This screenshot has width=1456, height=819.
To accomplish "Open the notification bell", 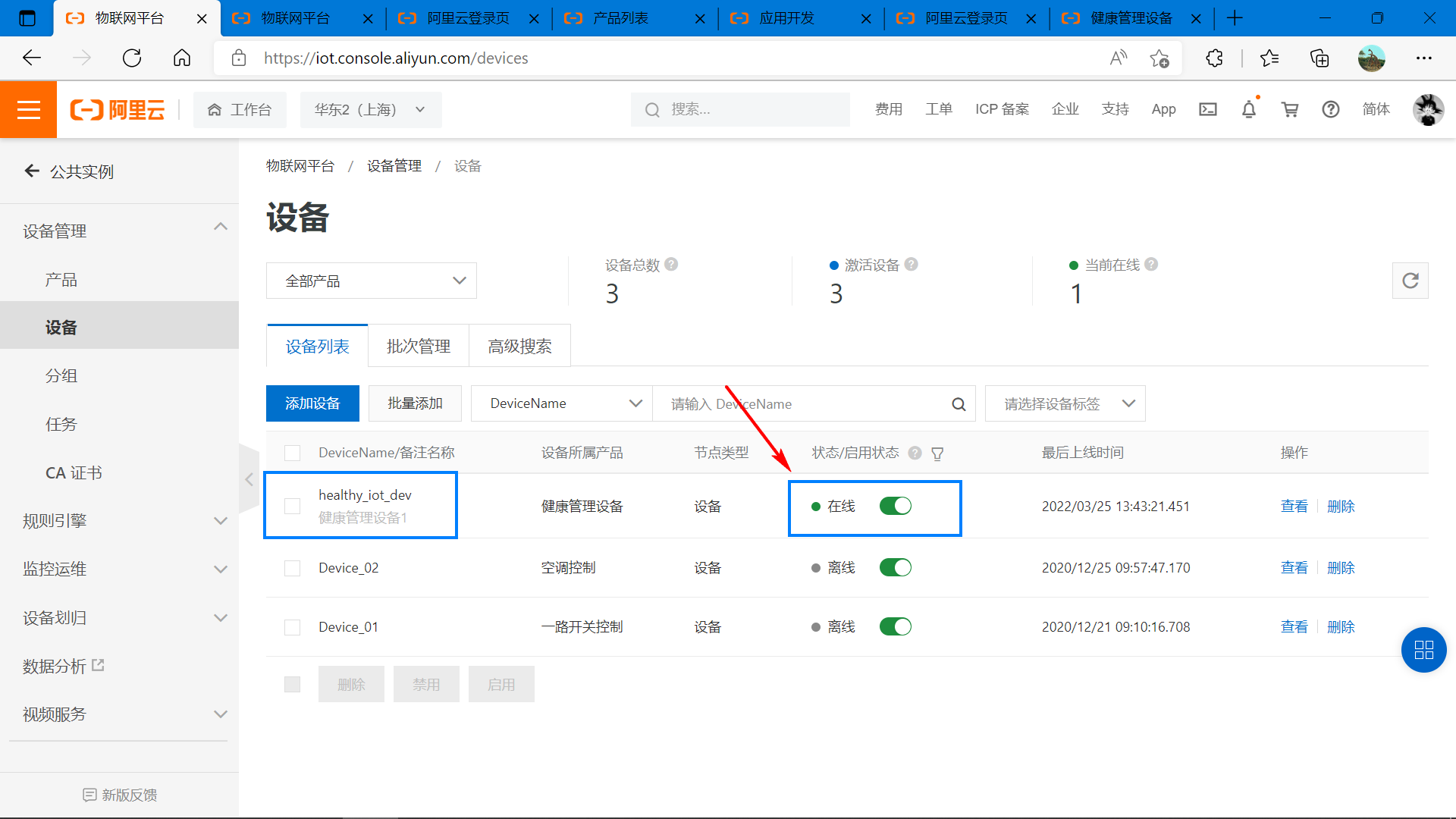I will [x=1249, y=109].
